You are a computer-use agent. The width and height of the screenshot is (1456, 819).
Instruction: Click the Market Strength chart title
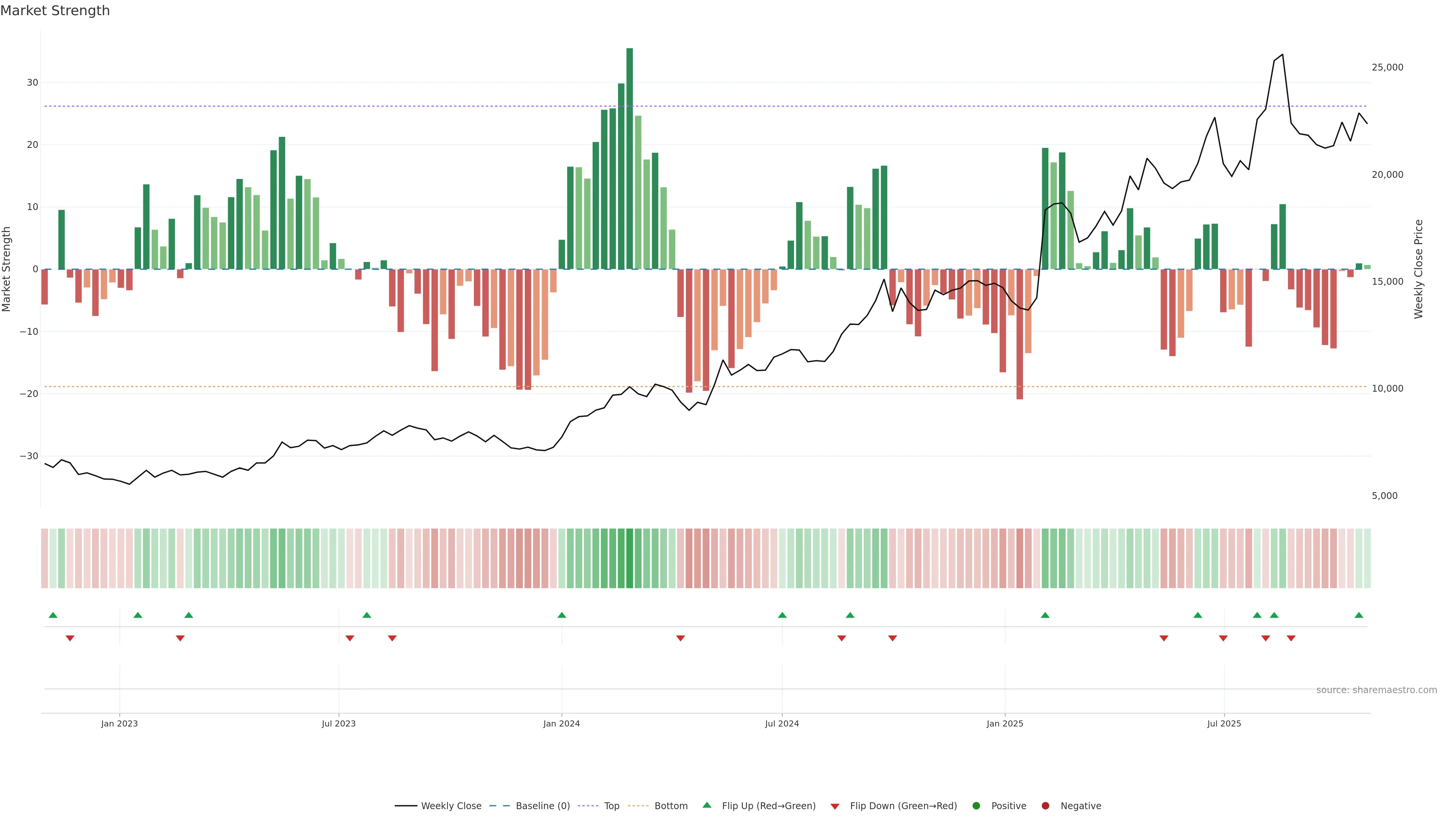pos(55,11)
